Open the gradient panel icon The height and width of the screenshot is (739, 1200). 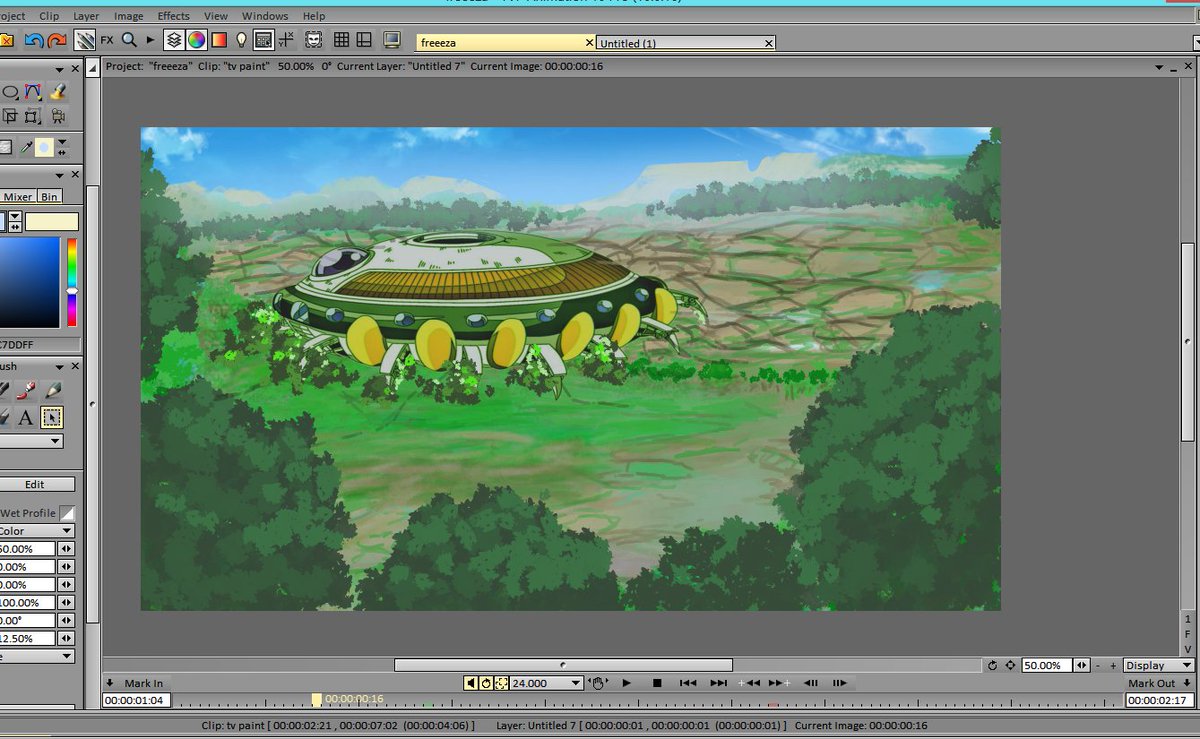[218, 40]
